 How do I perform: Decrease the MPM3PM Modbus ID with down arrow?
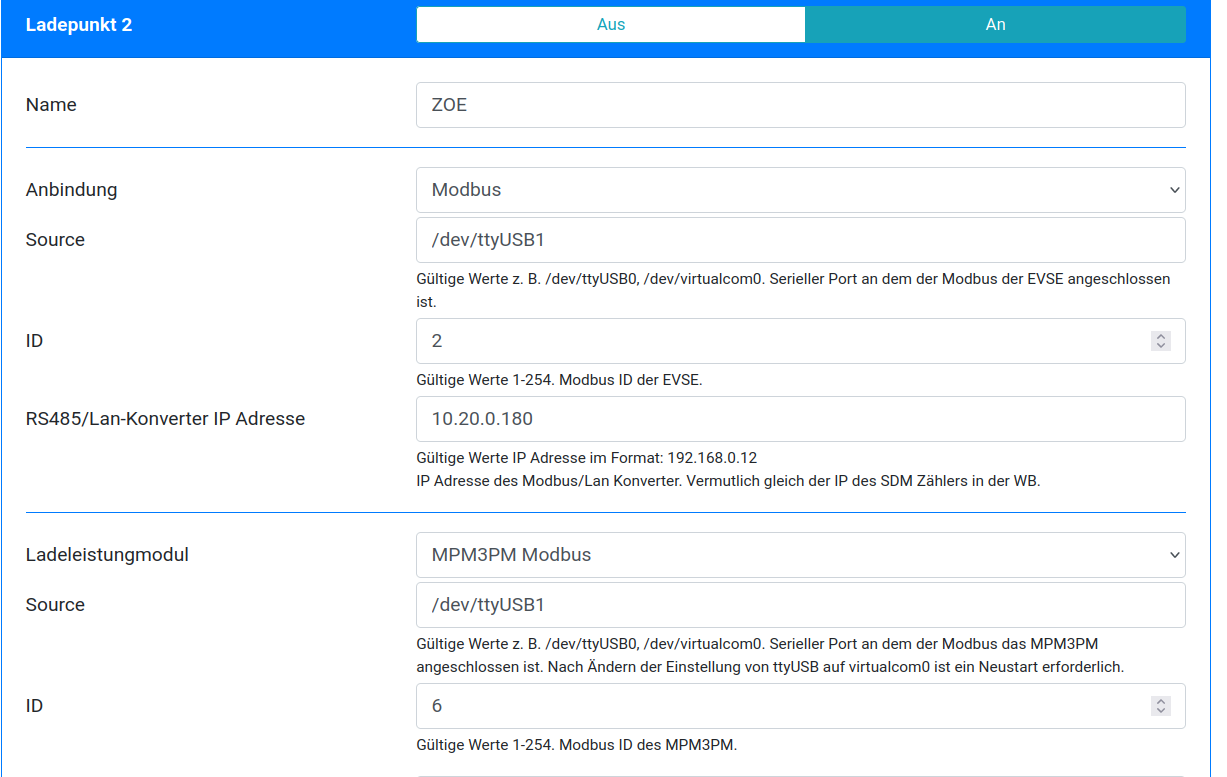point(1161,711)
